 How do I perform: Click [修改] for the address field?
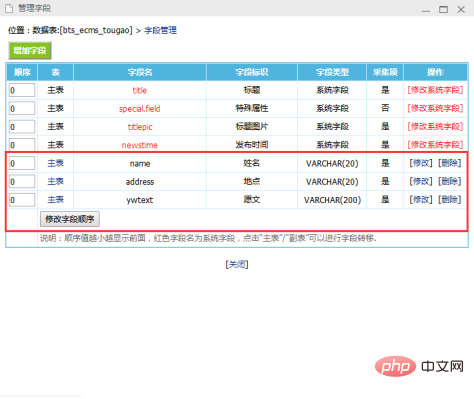(421, 181)
